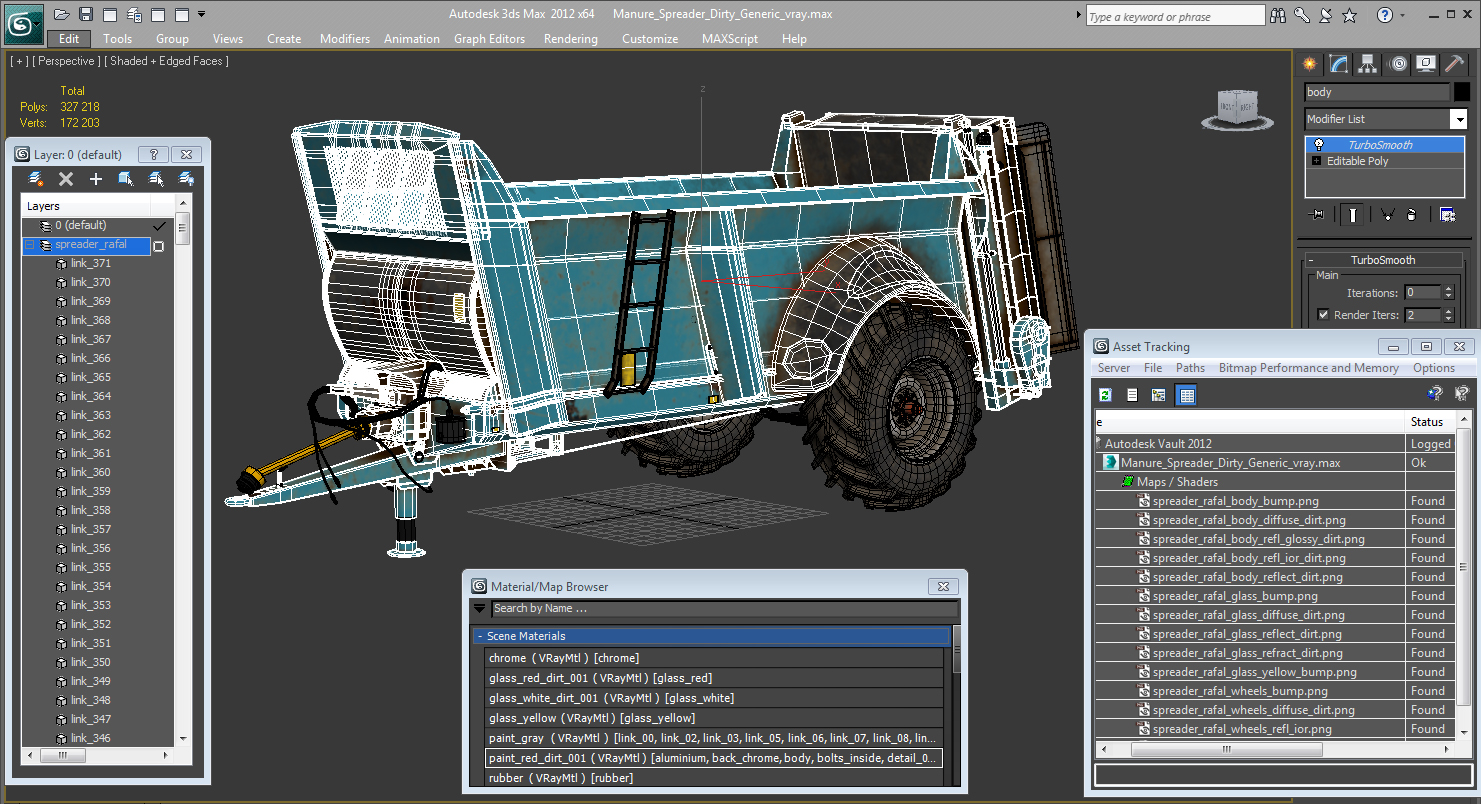Select the chrome VRayMtl material
The width and height of the screenshot is (1481, 804).
tap(714, 658)
